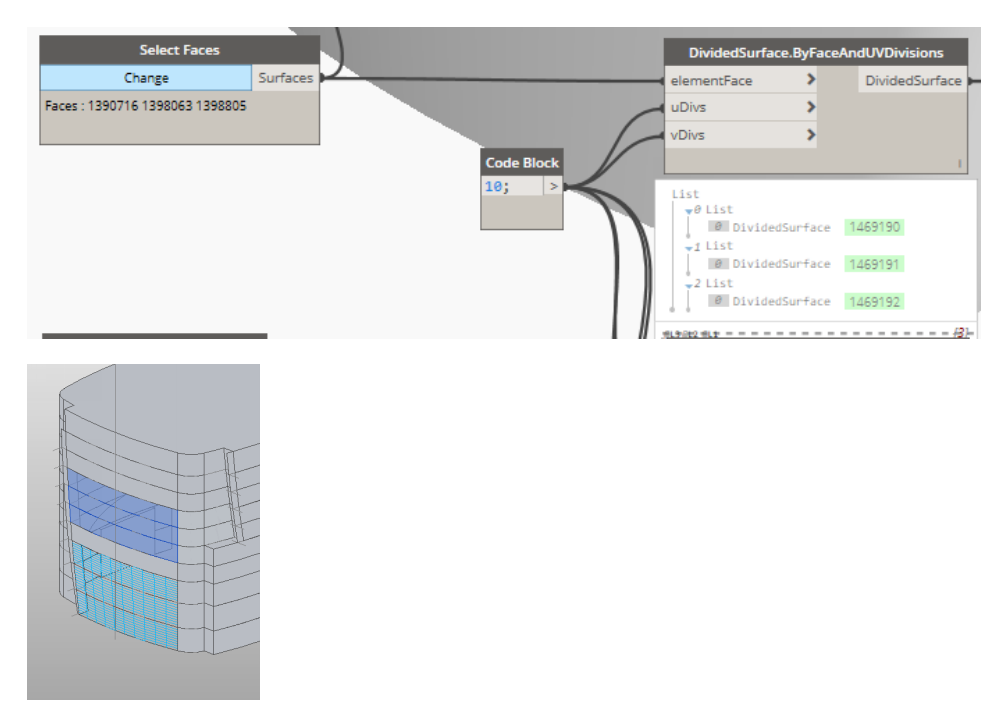Image resolution: width=981 pixels, height=727 pixels.
Task: Click the Code Block output arrow port
Action: click(x=553, y=186)
